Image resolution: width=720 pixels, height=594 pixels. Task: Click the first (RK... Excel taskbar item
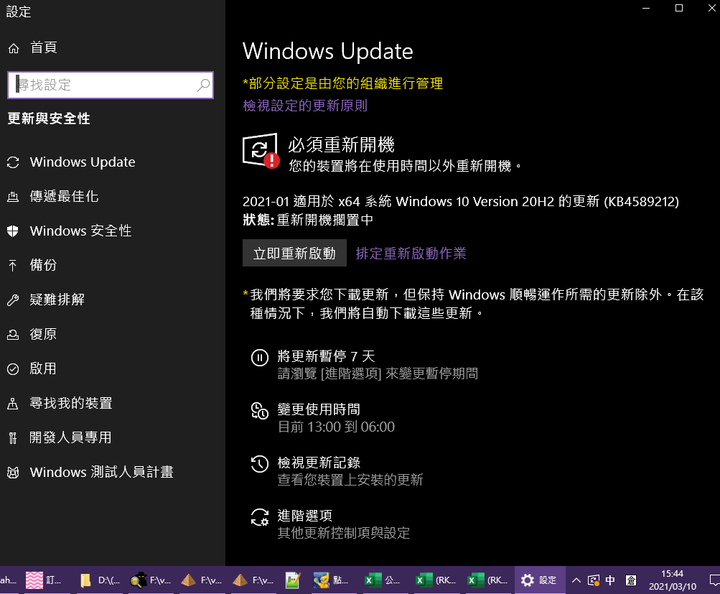tap(435, 580)
